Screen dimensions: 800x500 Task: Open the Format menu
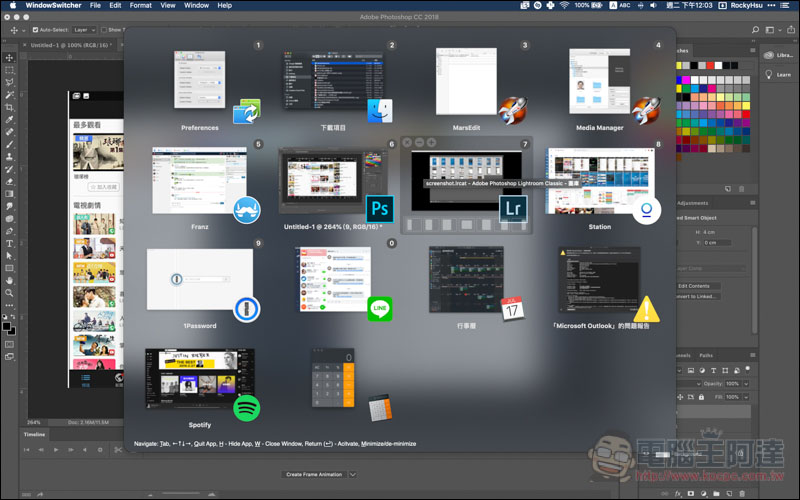(141, 5)
